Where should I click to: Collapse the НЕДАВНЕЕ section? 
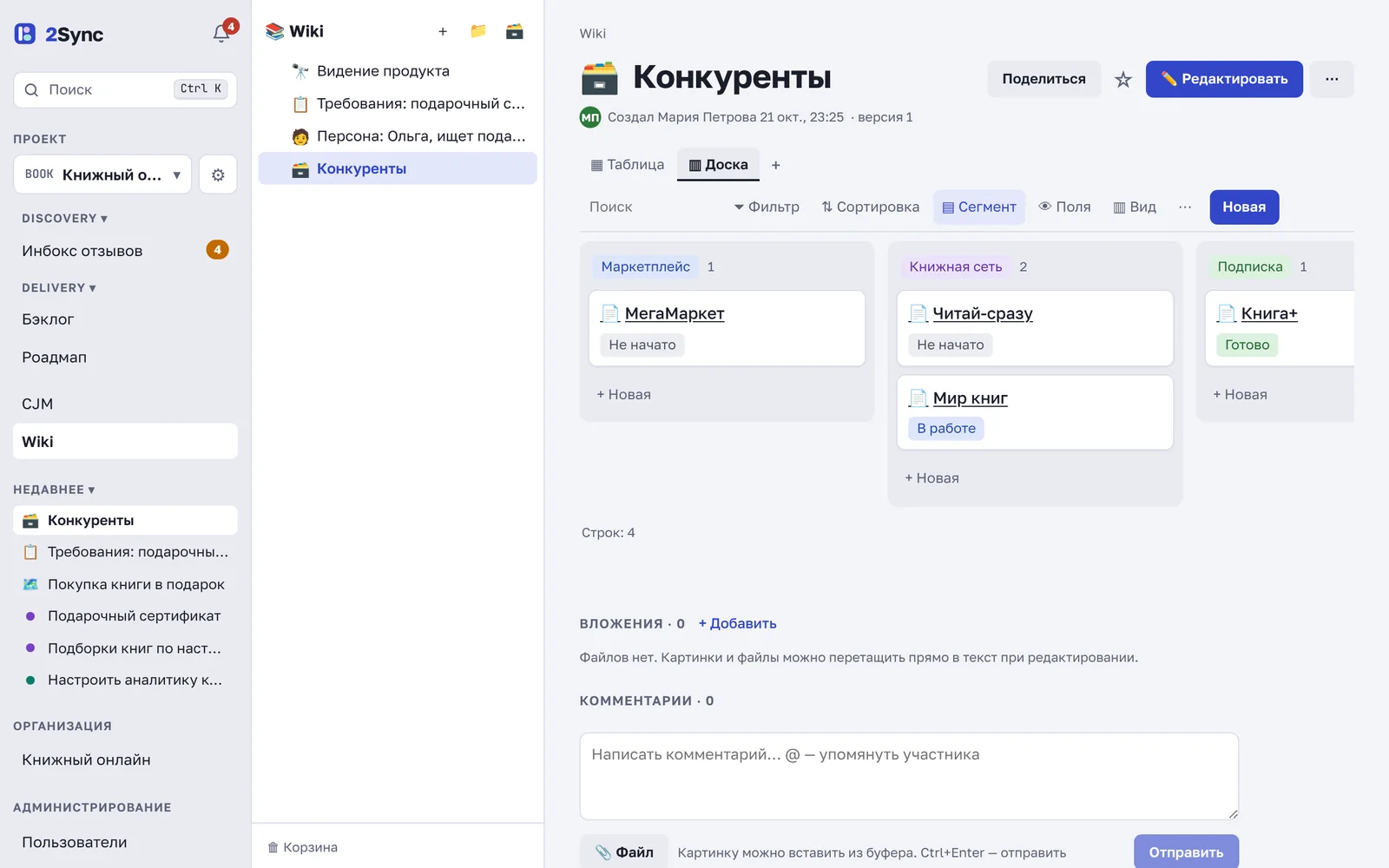pyautogui.click(x=54, y=490)
